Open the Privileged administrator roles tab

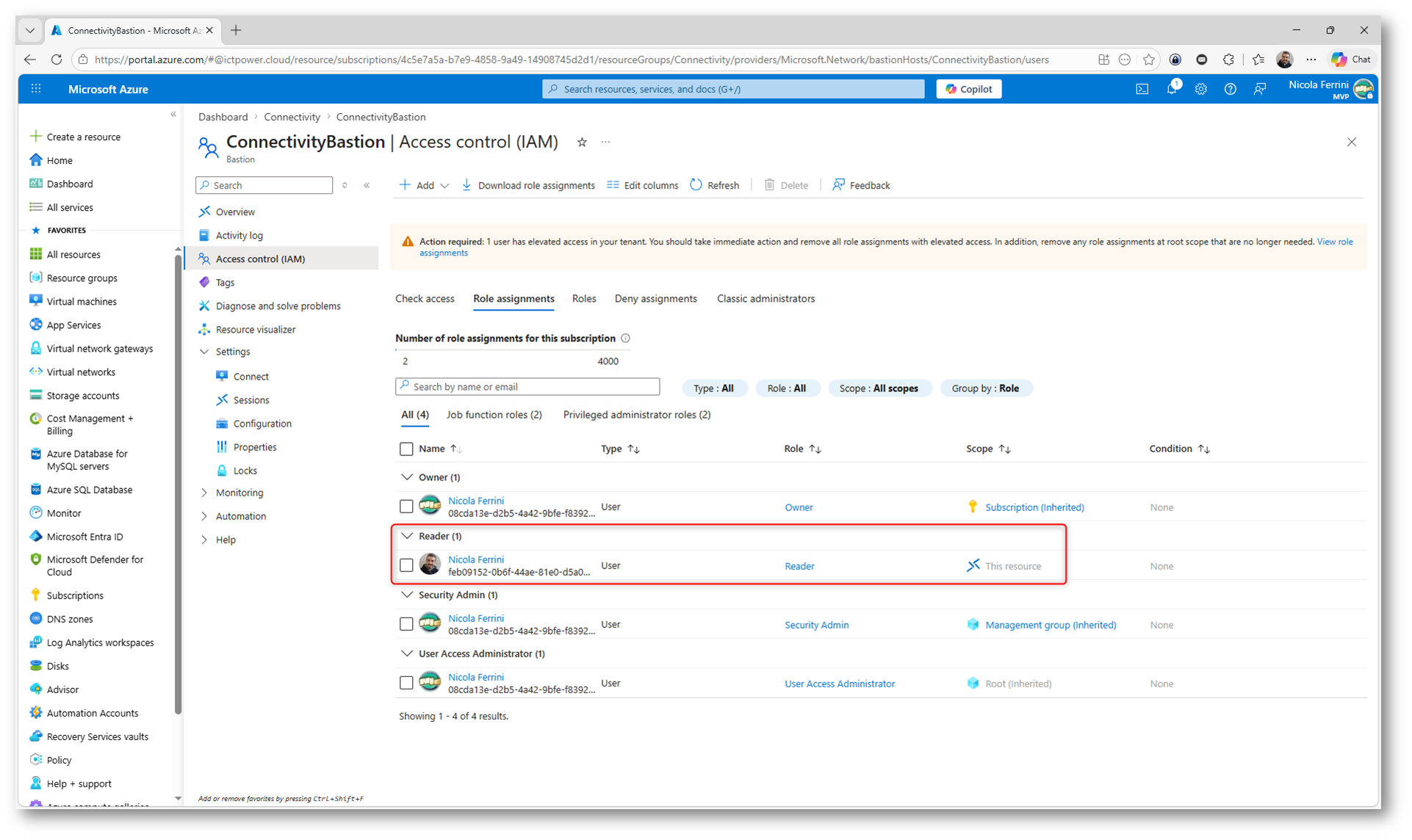[x=636, y=415]
